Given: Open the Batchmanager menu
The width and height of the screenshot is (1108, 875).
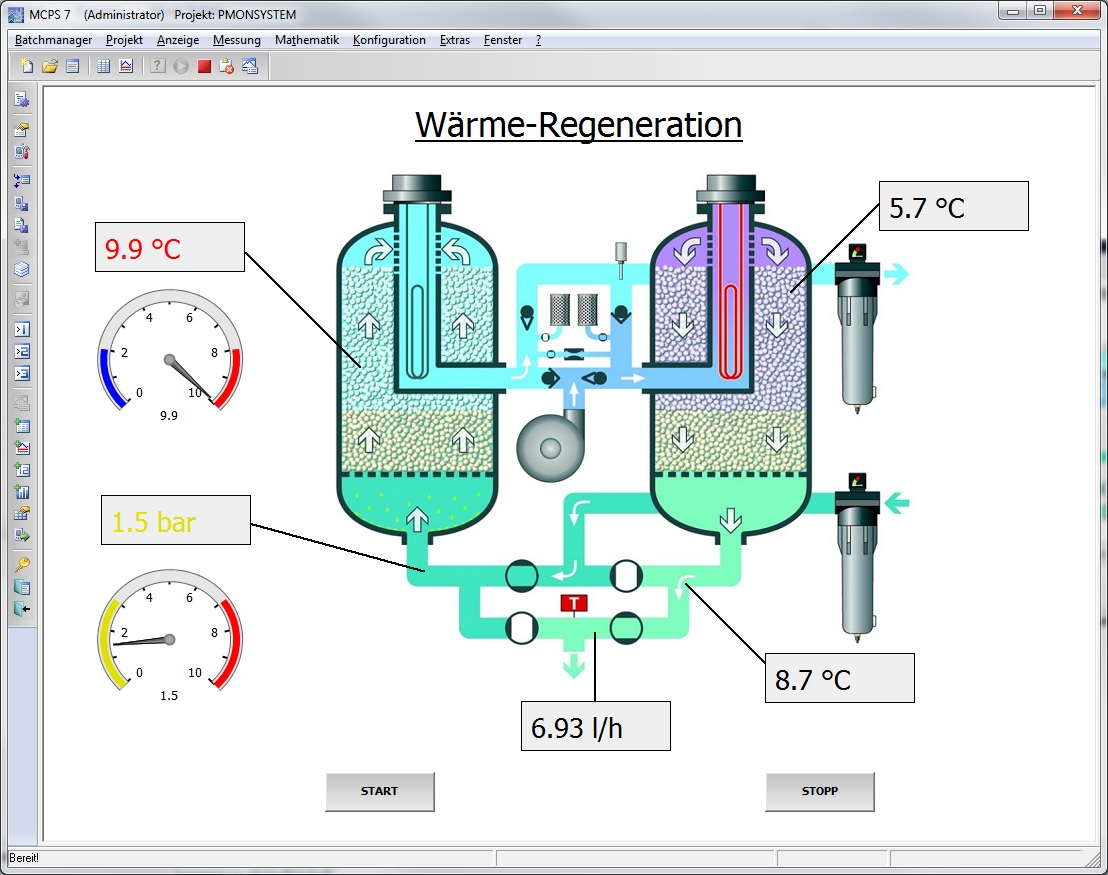Looking at the screenshot, I should click(x=53, y=40).
